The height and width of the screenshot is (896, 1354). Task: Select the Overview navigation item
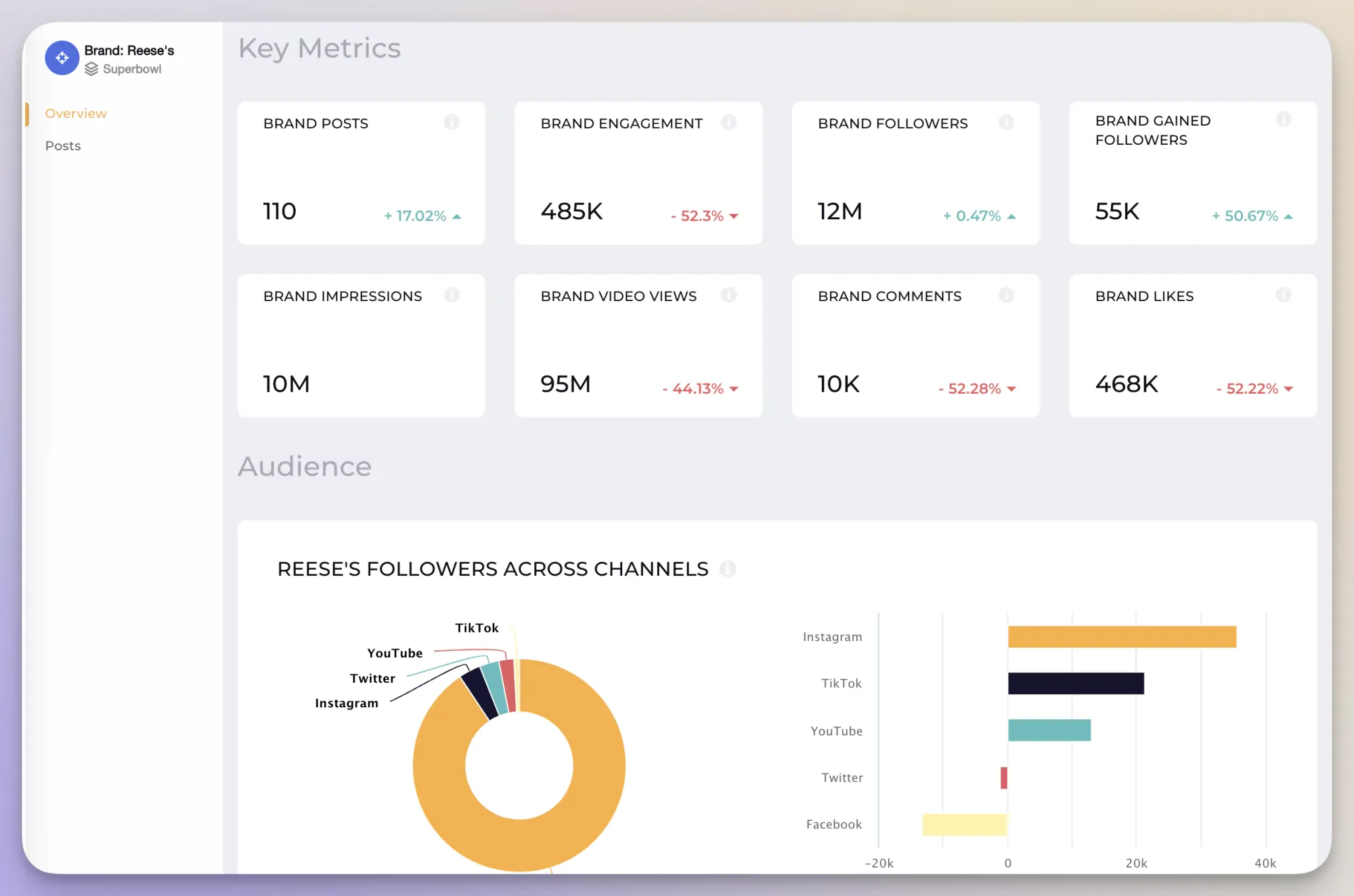[76, 112]
